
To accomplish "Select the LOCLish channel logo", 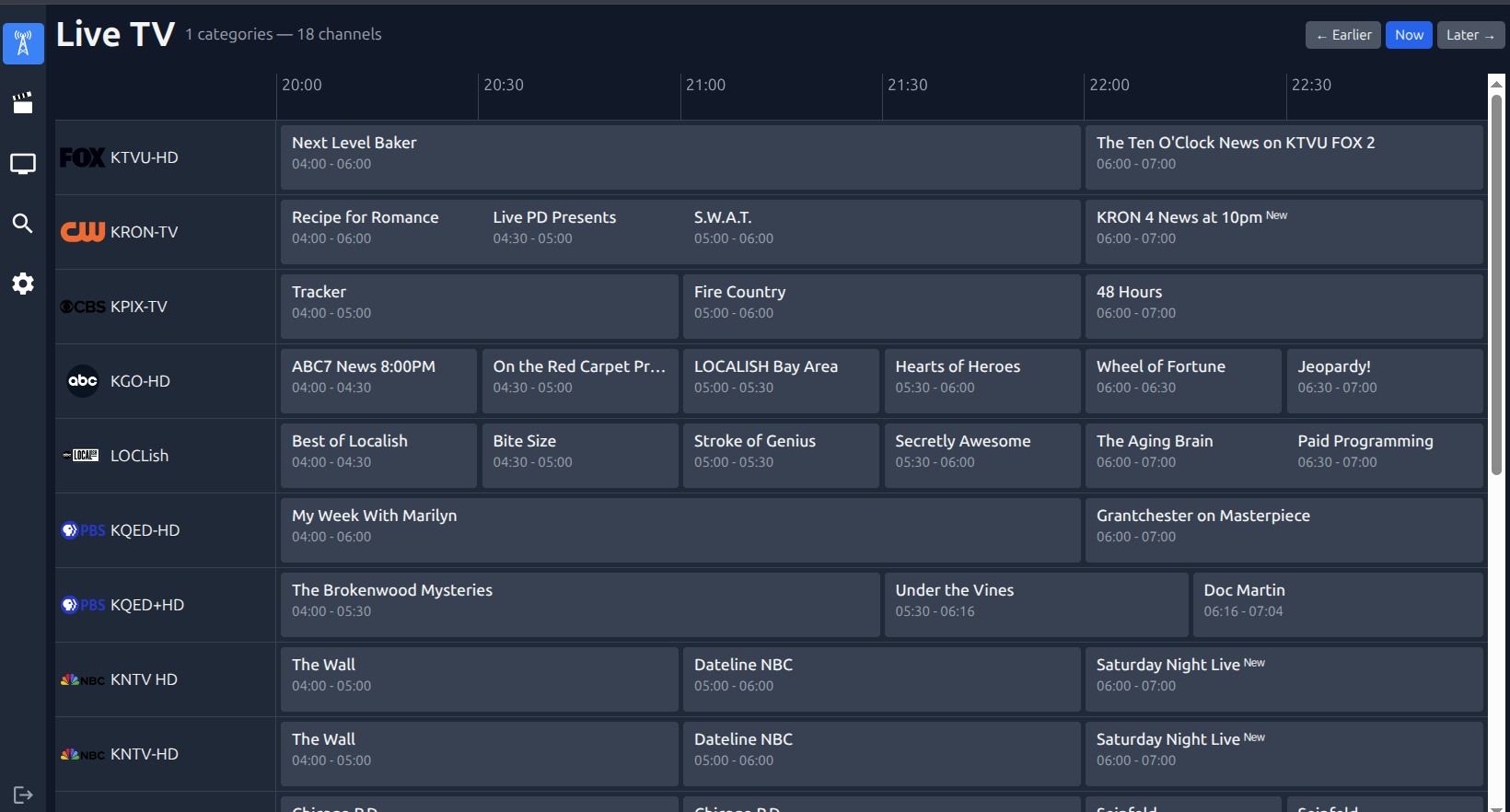I will 83,456.
